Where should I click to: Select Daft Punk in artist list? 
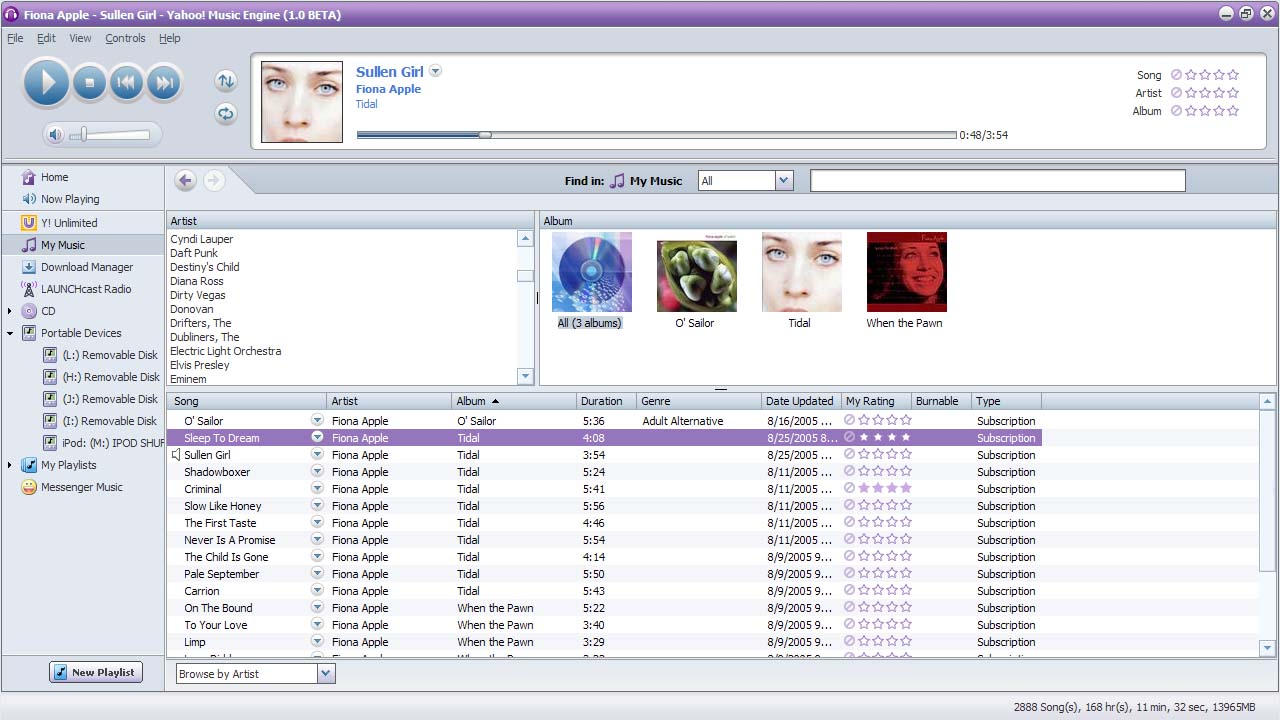(x=194, y=253)
